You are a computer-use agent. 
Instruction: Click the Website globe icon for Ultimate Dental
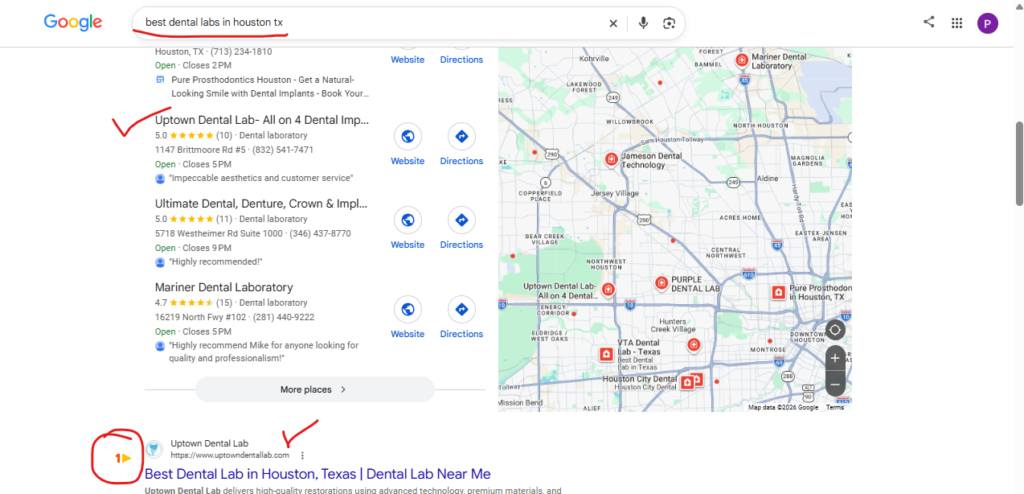tap(408, 220)
